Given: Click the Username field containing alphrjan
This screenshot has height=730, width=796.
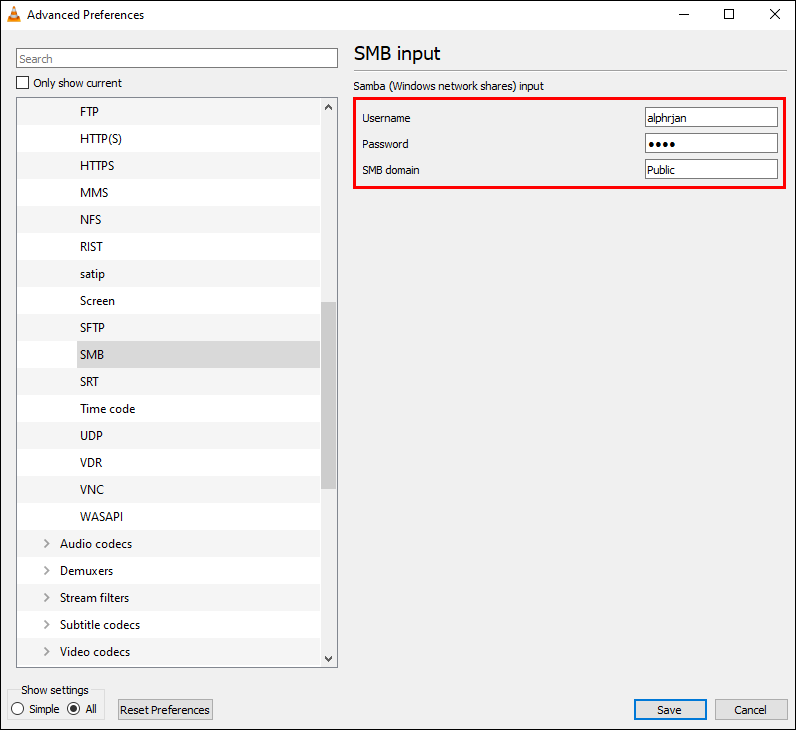Looking at the screenshot, I should pos(711,117).
